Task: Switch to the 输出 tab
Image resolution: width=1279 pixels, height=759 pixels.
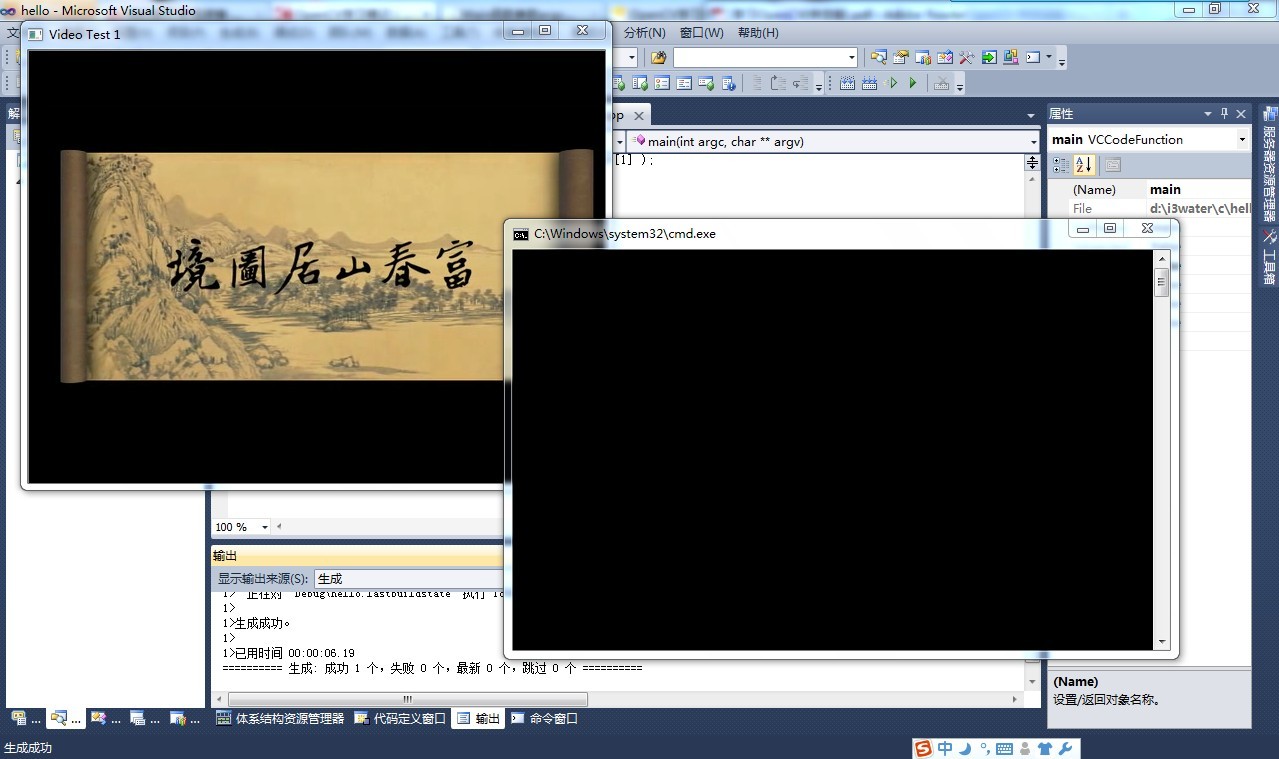Action: click(x=479, y=718)
